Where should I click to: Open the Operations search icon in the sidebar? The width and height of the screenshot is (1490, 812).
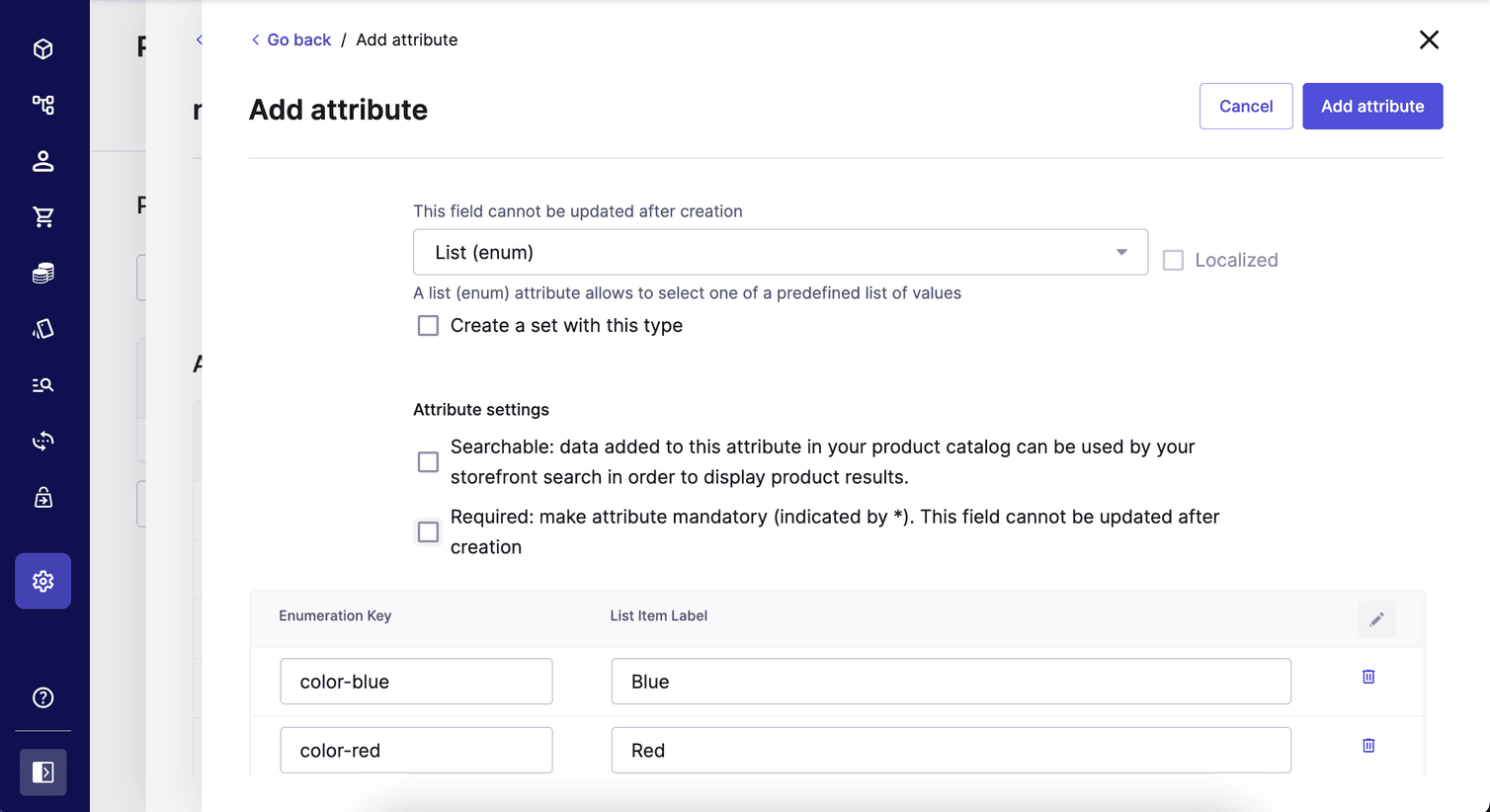point(42,384)
